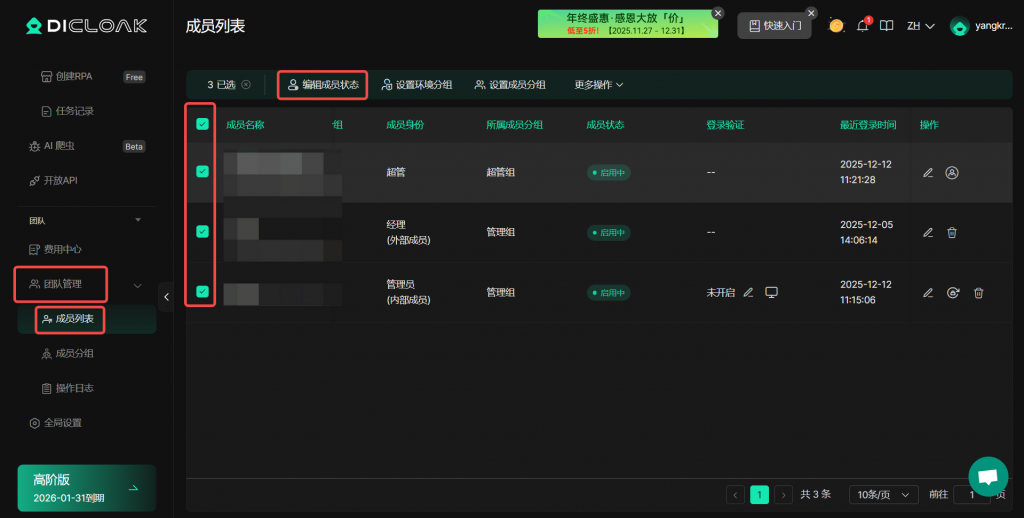Open 成员分组 in the sidebar
The image size is (1024, 518).
pyautogui.click(x=74, y=353)
